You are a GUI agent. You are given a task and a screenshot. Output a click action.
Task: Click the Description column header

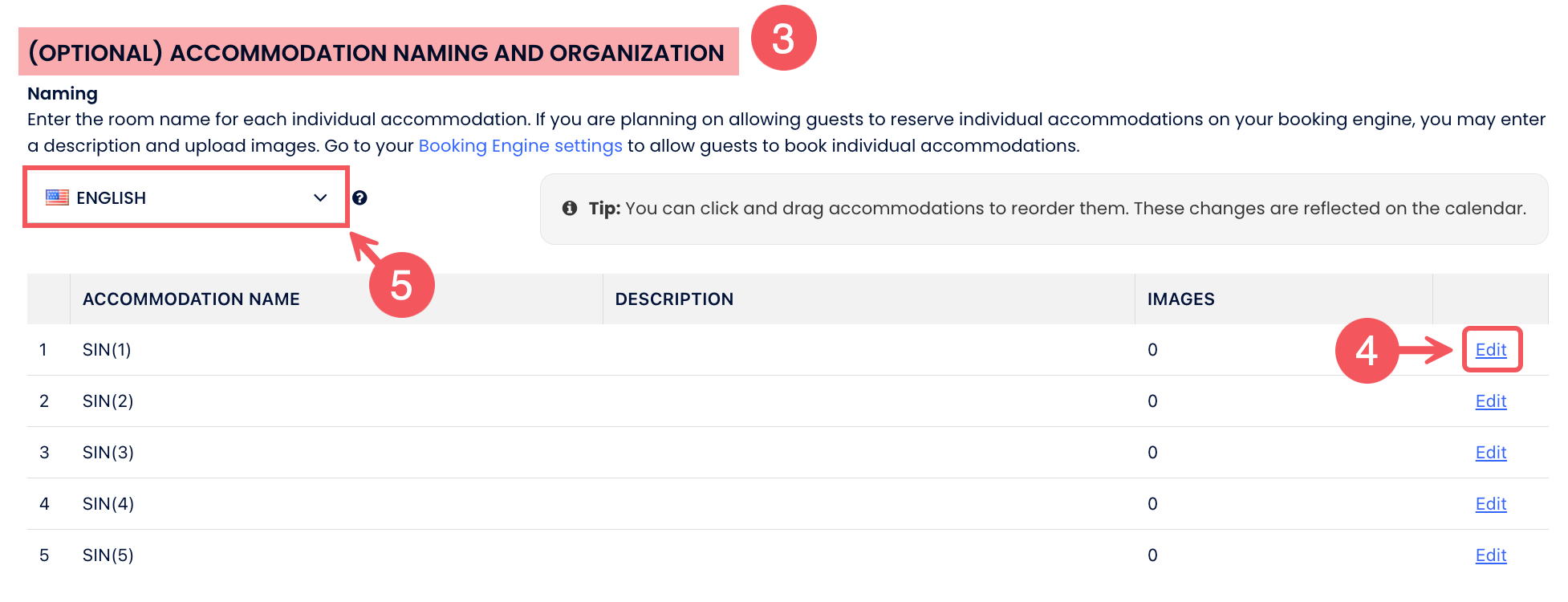coord(674,299)
